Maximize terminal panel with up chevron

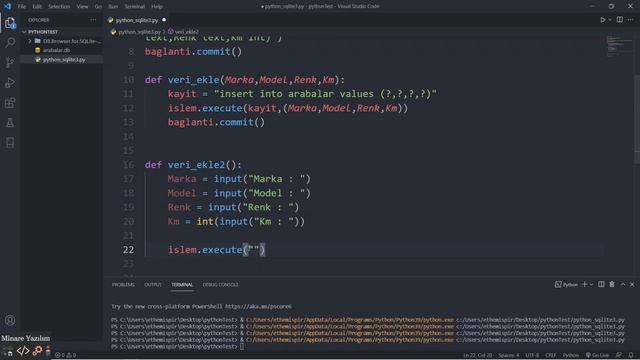point(623,284)
